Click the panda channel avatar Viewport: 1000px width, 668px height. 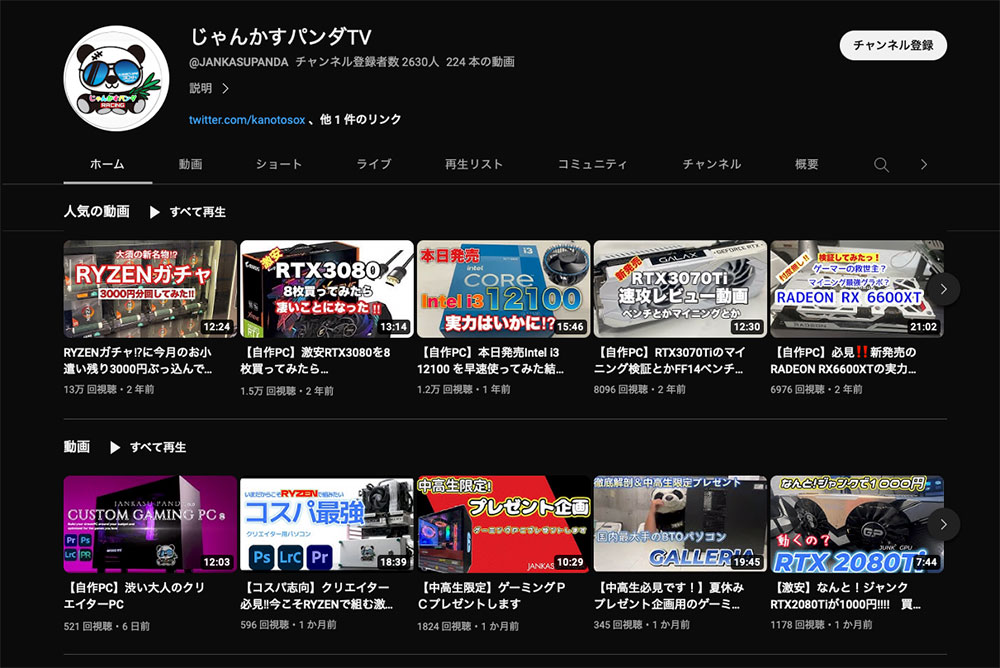tap(116, 78)
